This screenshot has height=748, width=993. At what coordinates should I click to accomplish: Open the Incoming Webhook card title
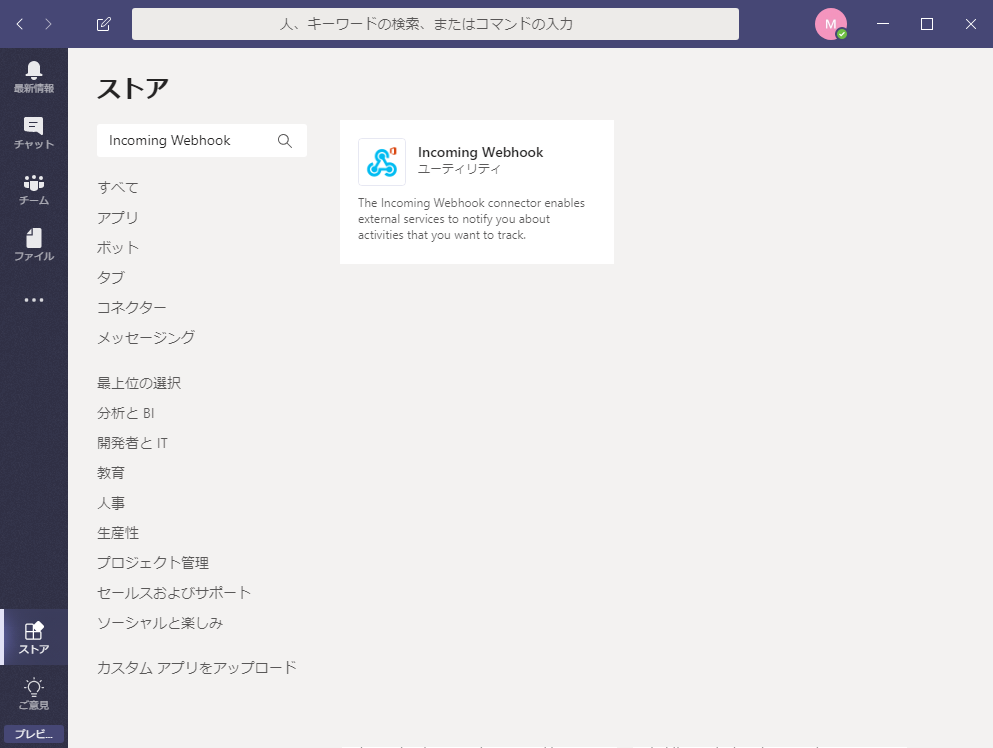(x=480, y=152)
